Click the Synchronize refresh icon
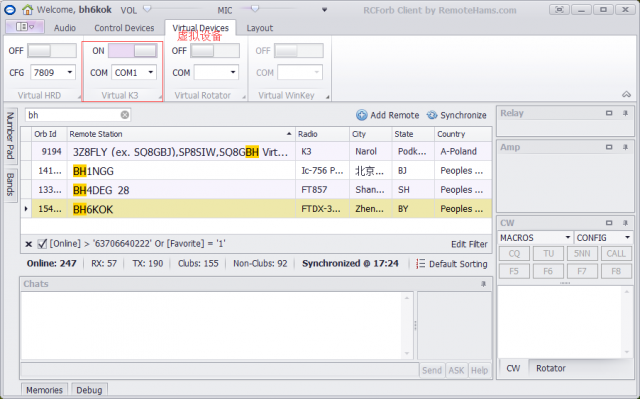 (x=432, y=115)
